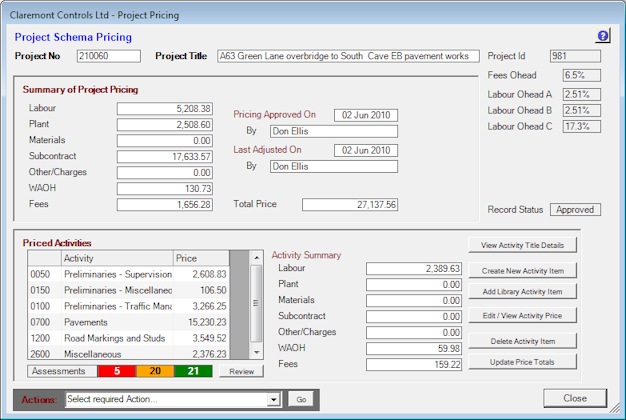Viewport: 626px width, 420px height.
Task: Click the Project Id field 981
Action: [x=575, y=56]
